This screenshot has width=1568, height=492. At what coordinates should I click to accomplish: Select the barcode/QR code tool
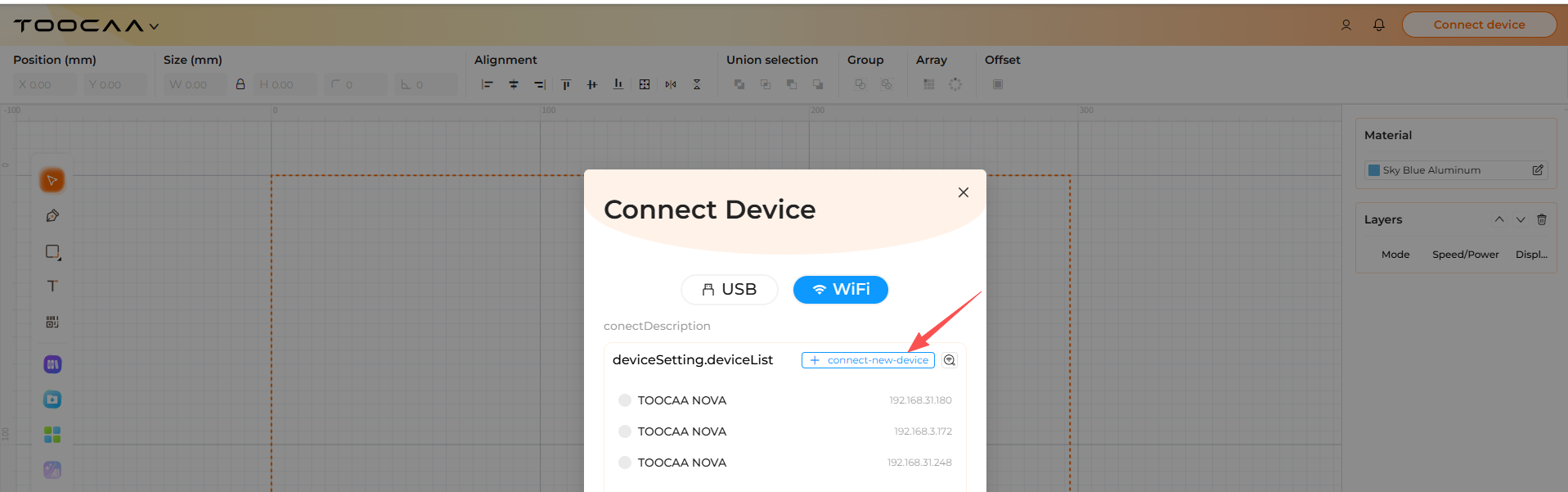point(52,322)
